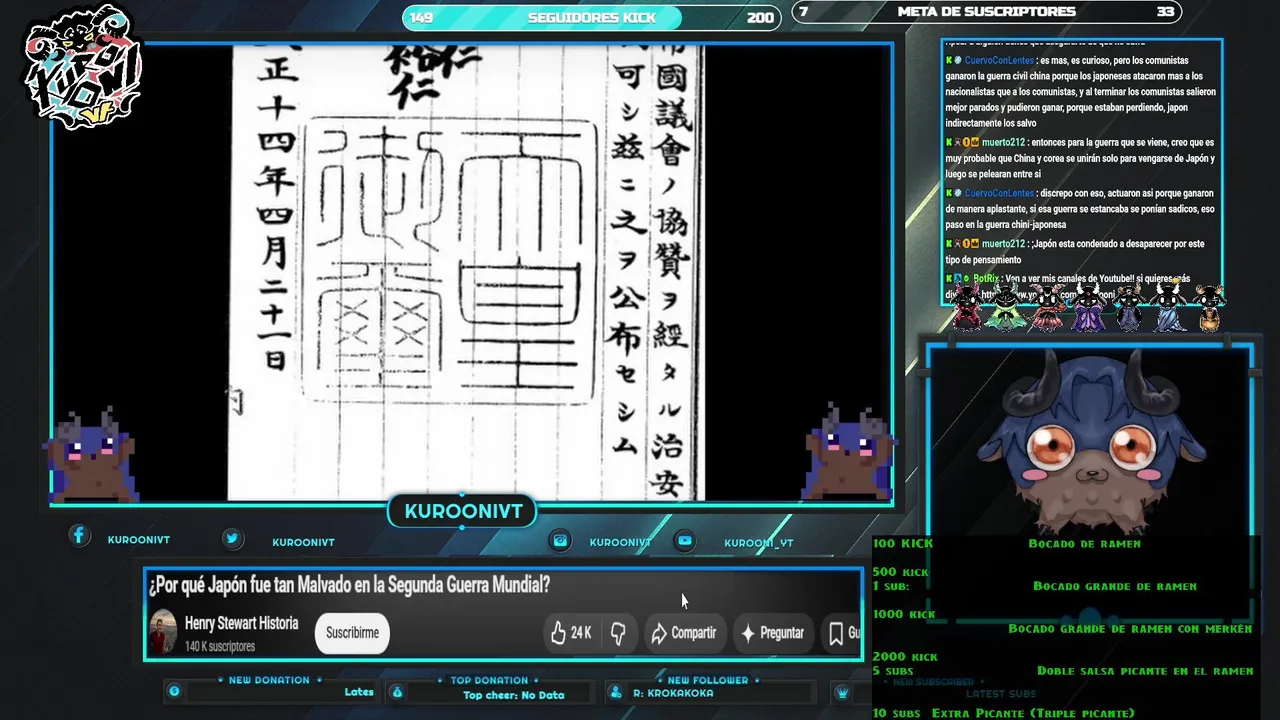Click the dollar icon in New Donation panel
1280x720 pixels.
click(174, 691)
